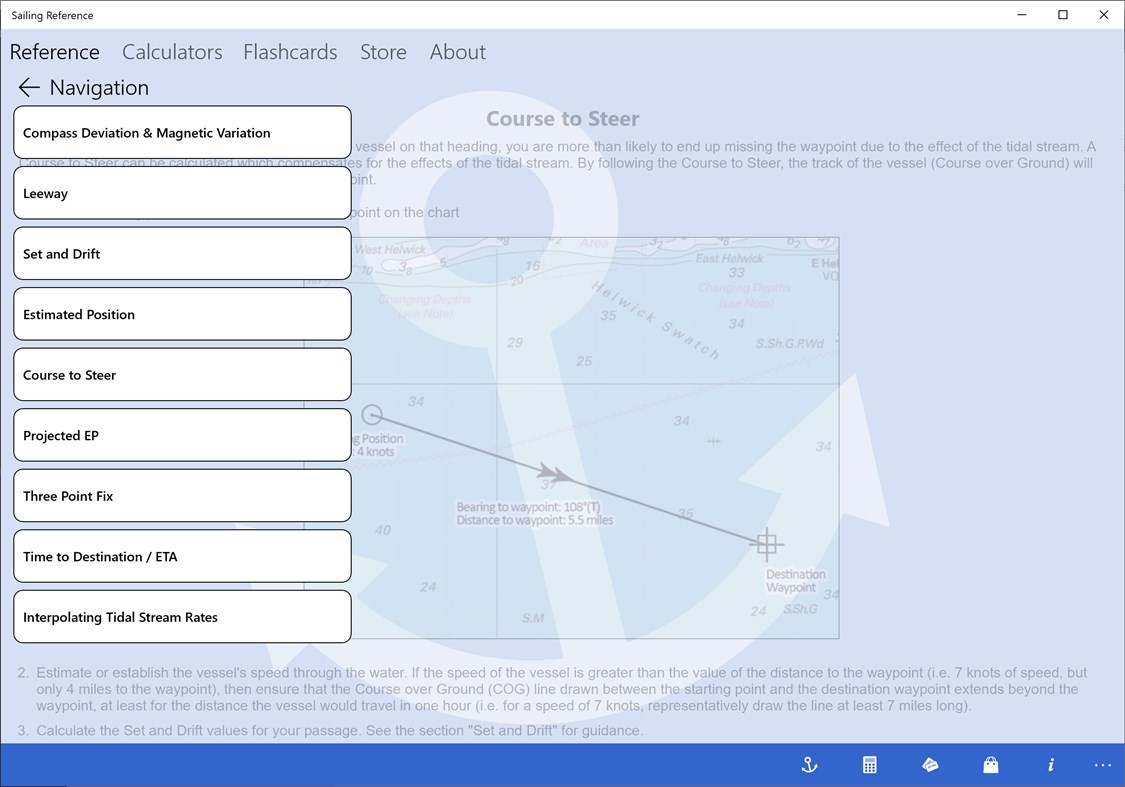This screenshot has height=787, width=1125.
Task: Select the anchor Reference icon in bottom bar
Action: (x=809, y=764)
